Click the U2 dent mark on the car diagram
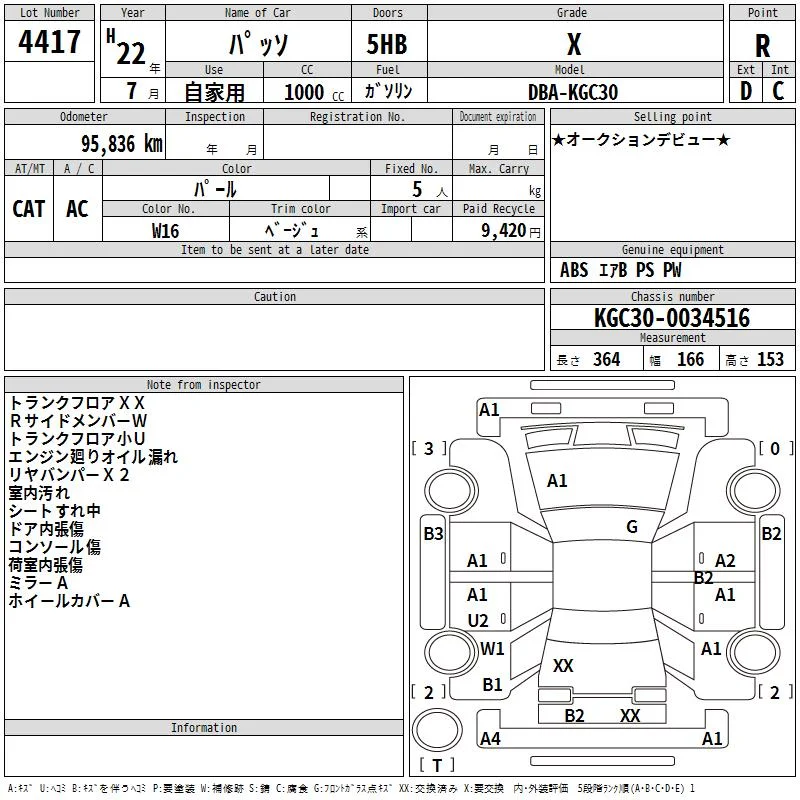The height and width of the screenshot is (800, 800). tap(478, 621)
